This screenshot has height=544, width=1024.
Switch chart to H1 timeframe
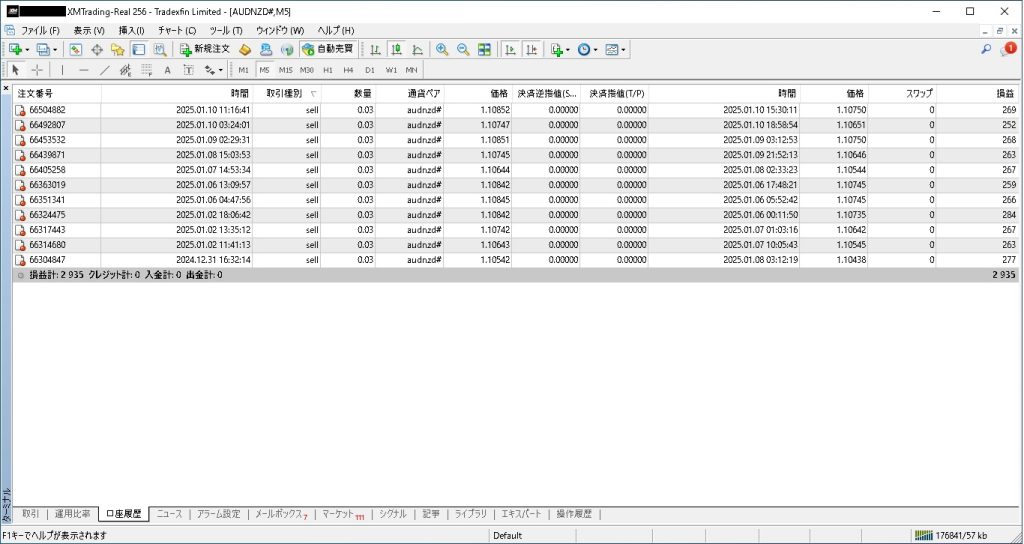pyautogui.click(x=328, y=70)
